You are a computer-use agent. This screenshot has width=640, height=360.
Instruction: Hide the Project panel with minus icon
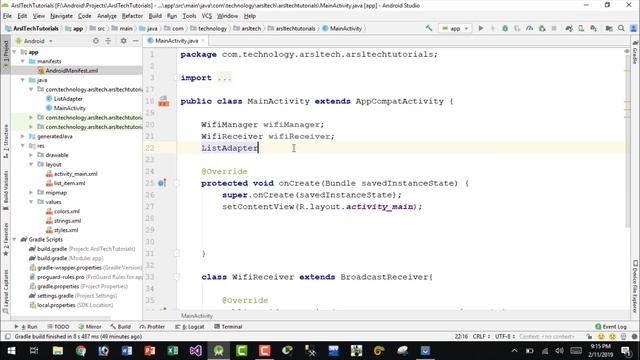[x=136, y=41]
